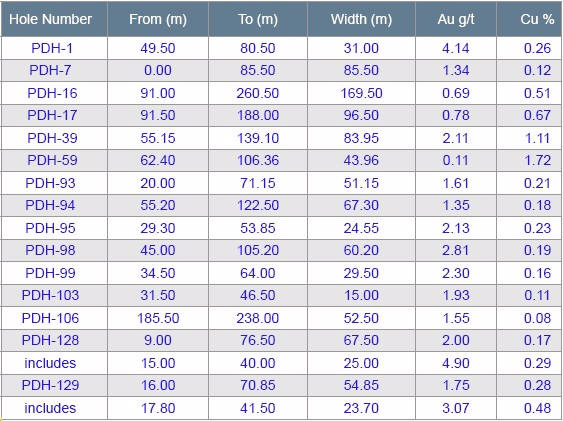The width and height of the screenshot is (563, 421).
Task: Select the PDH-106 row label
Action: click(50, 318)
